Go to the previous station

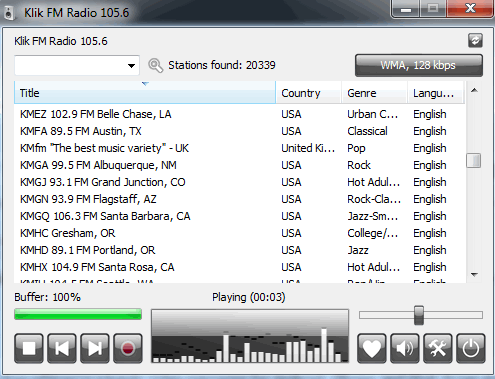coord(62,348)
